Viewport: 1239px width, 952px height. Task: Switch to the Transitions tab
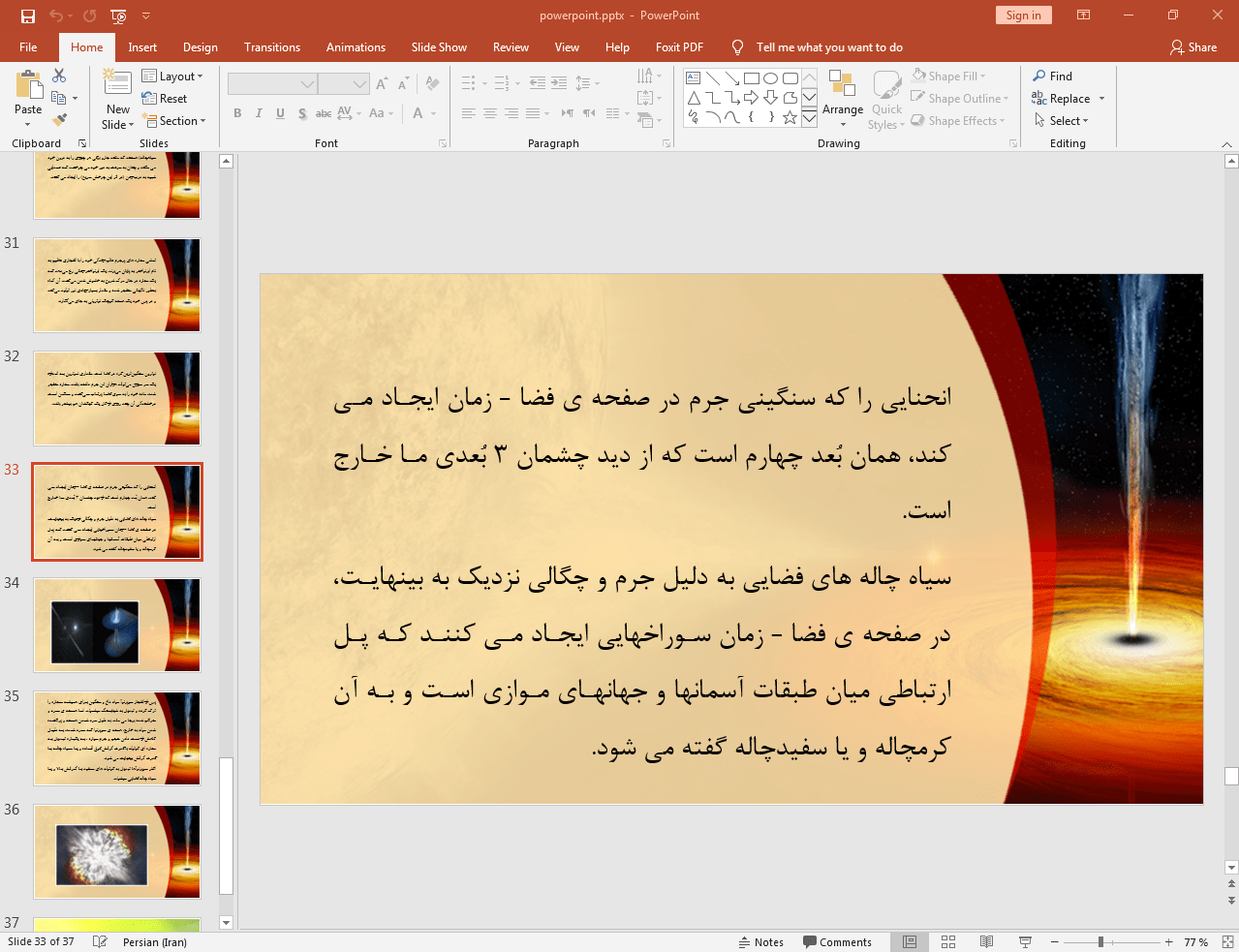pyautogui.click(x=272, y=47)
